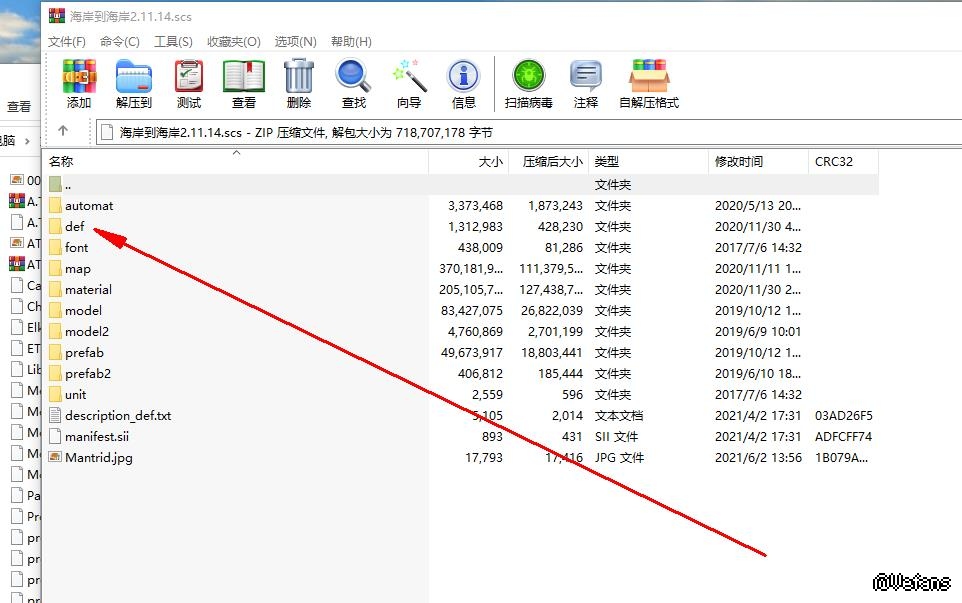Click the 查找 (Find) magnifier icon

tap(354, 78)
